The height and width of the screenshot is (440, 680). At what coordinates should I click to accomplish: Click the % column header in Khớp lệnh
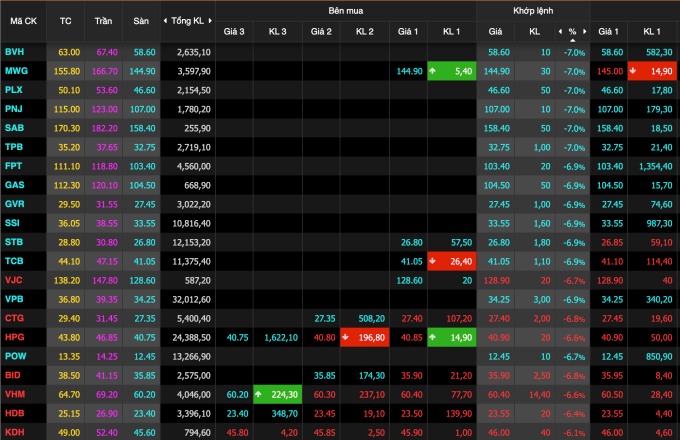tap(572, 31)
